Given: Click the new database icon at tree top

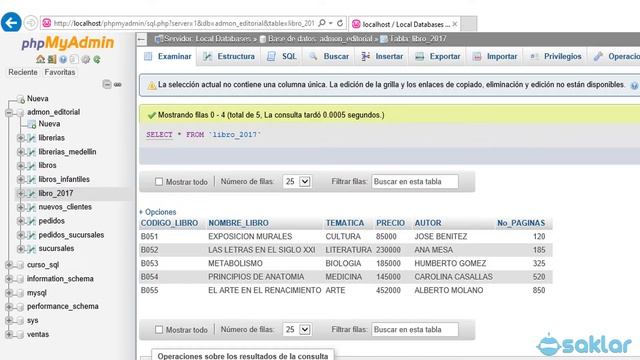Looking at the screenshot, I should (20, 99).
